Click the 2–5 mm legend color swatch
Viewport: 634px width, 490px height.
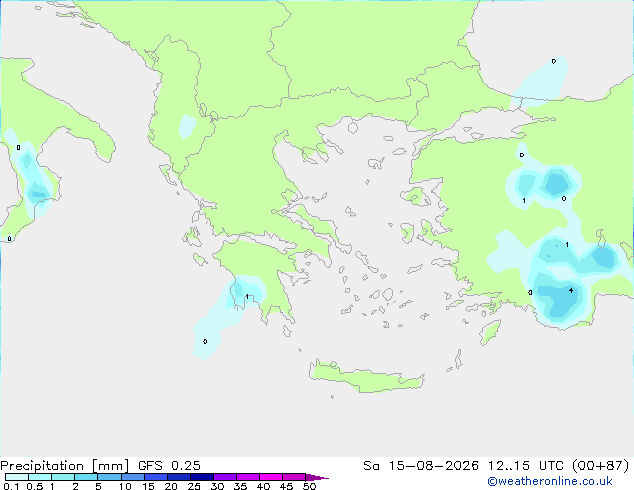coord(86,477)
